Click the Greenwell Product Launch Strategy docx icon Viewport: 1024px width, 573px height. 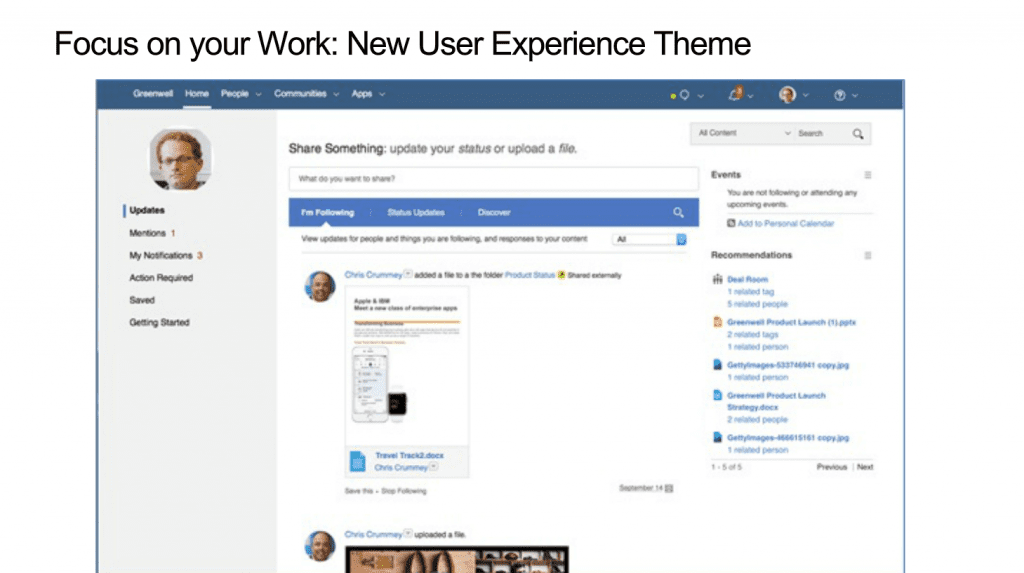click(x=718, y=395)
